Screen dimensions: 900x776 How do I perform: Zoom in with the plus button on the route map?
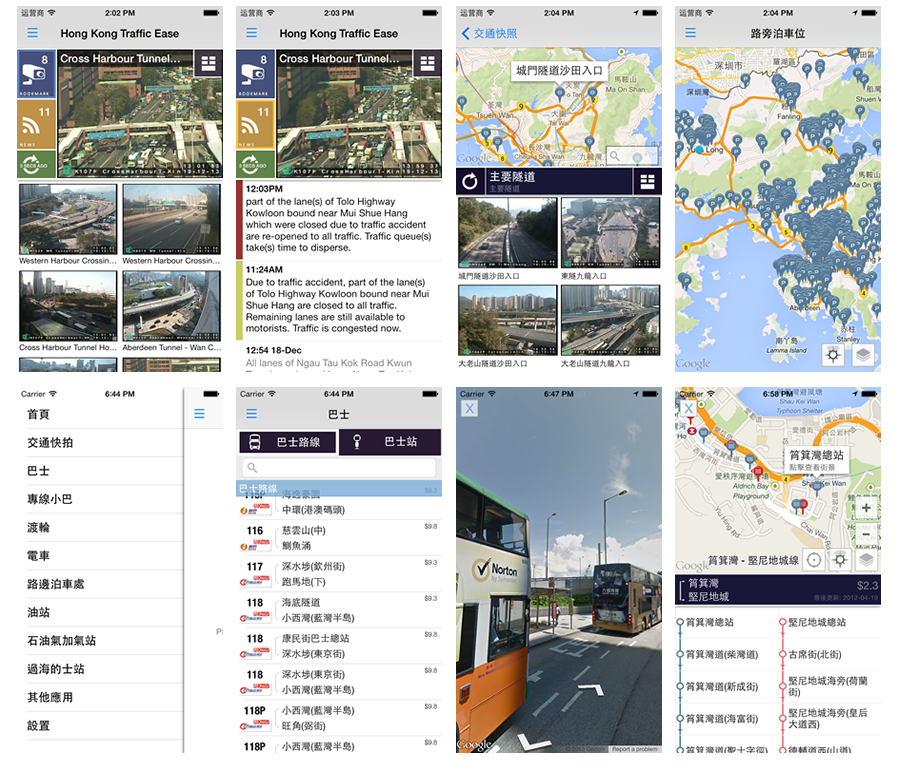(866, 508)
